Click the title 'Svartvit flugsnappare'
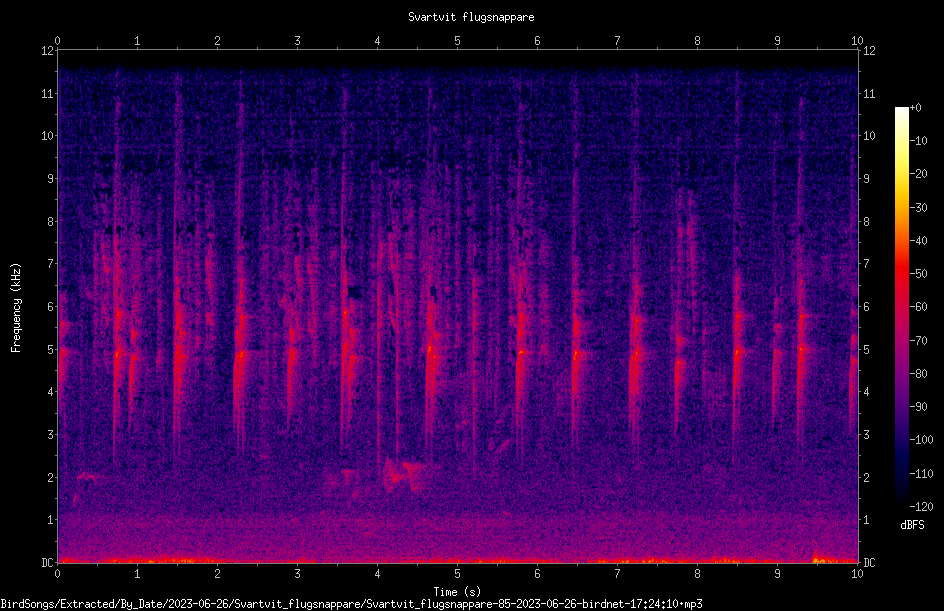This screenshot has height=611, width=944. (471, 17)
